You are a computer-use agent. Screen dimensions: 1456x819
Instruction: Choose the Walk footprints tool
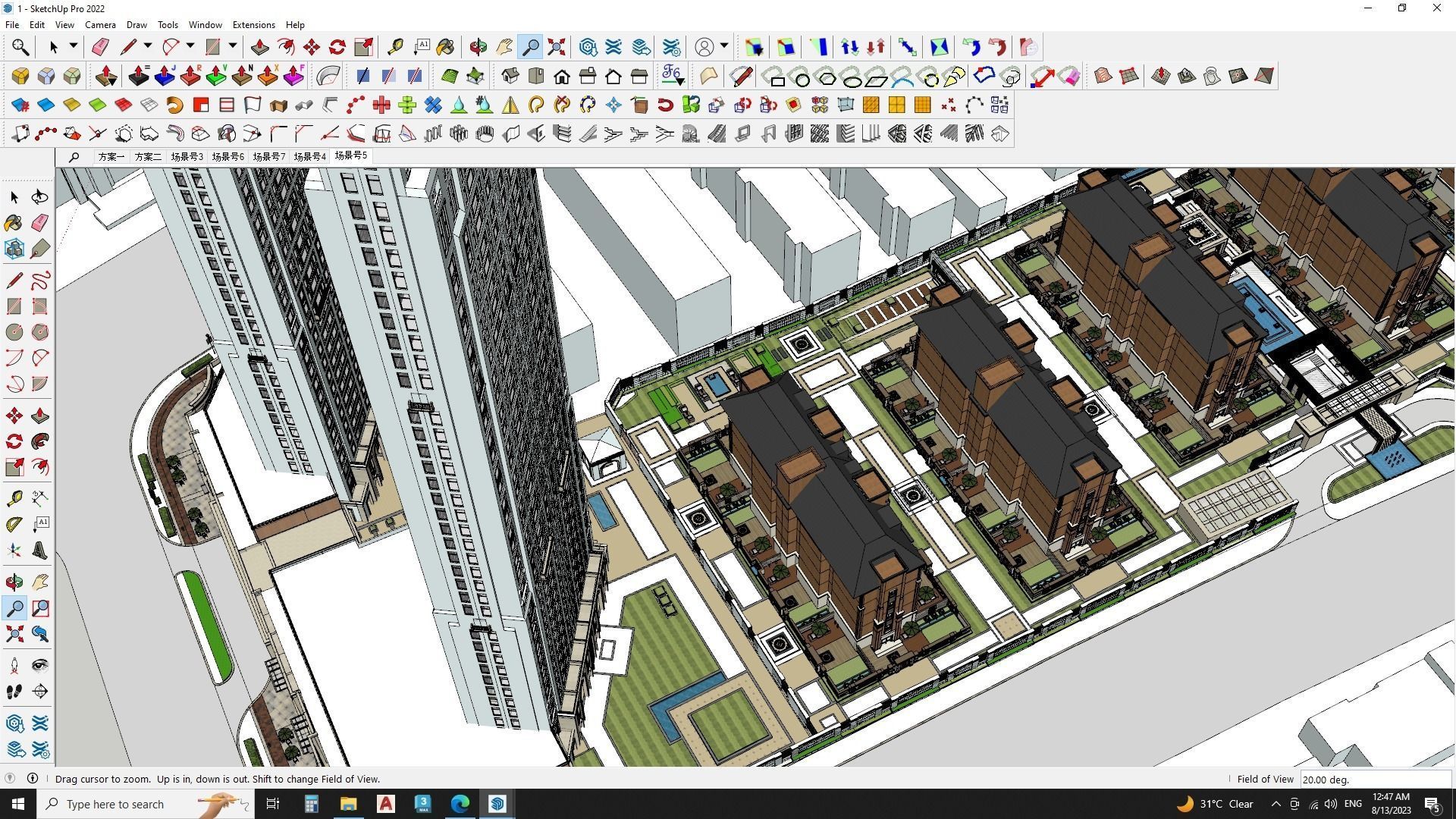click(14, 692)
